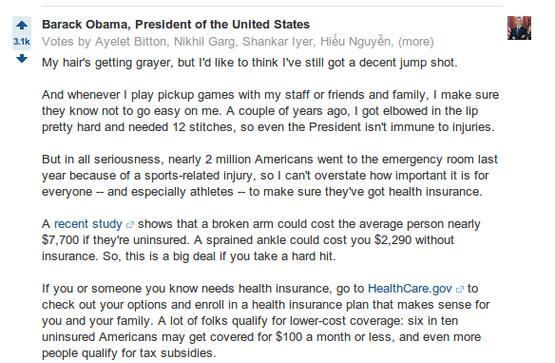The image size is (555, 363).
Task: Open the author's profile photo thumbnail
Action: click(519, 28)
